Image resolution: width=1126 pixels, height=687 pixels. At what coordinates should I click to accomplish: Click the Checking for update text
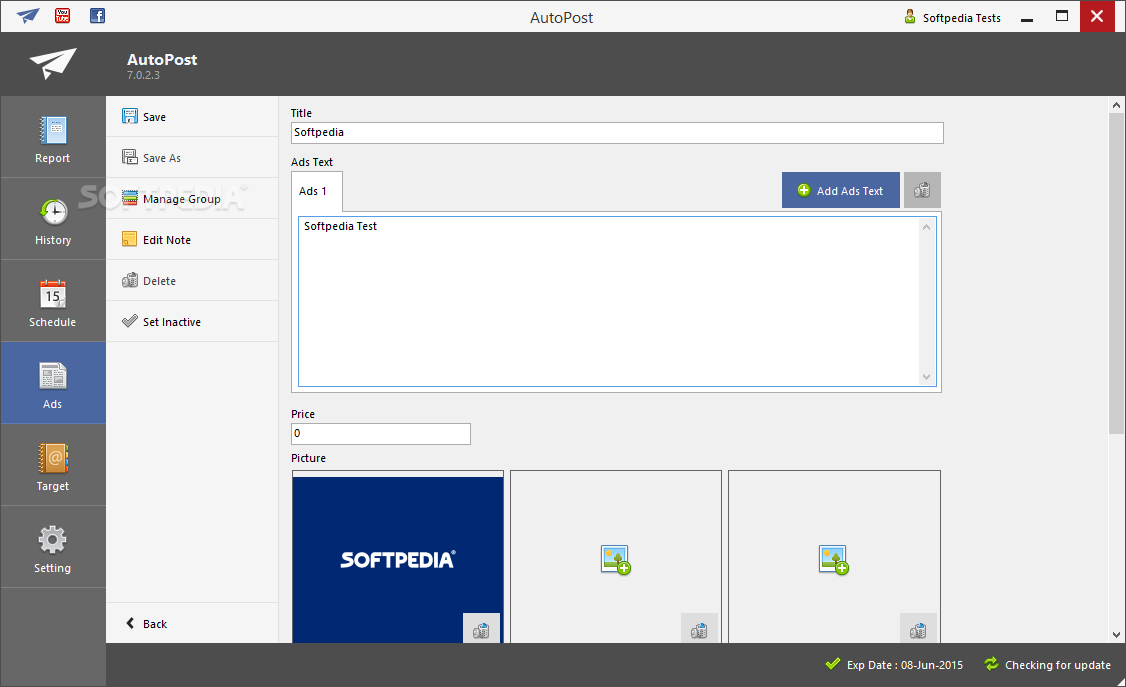tap(1058, 665)
